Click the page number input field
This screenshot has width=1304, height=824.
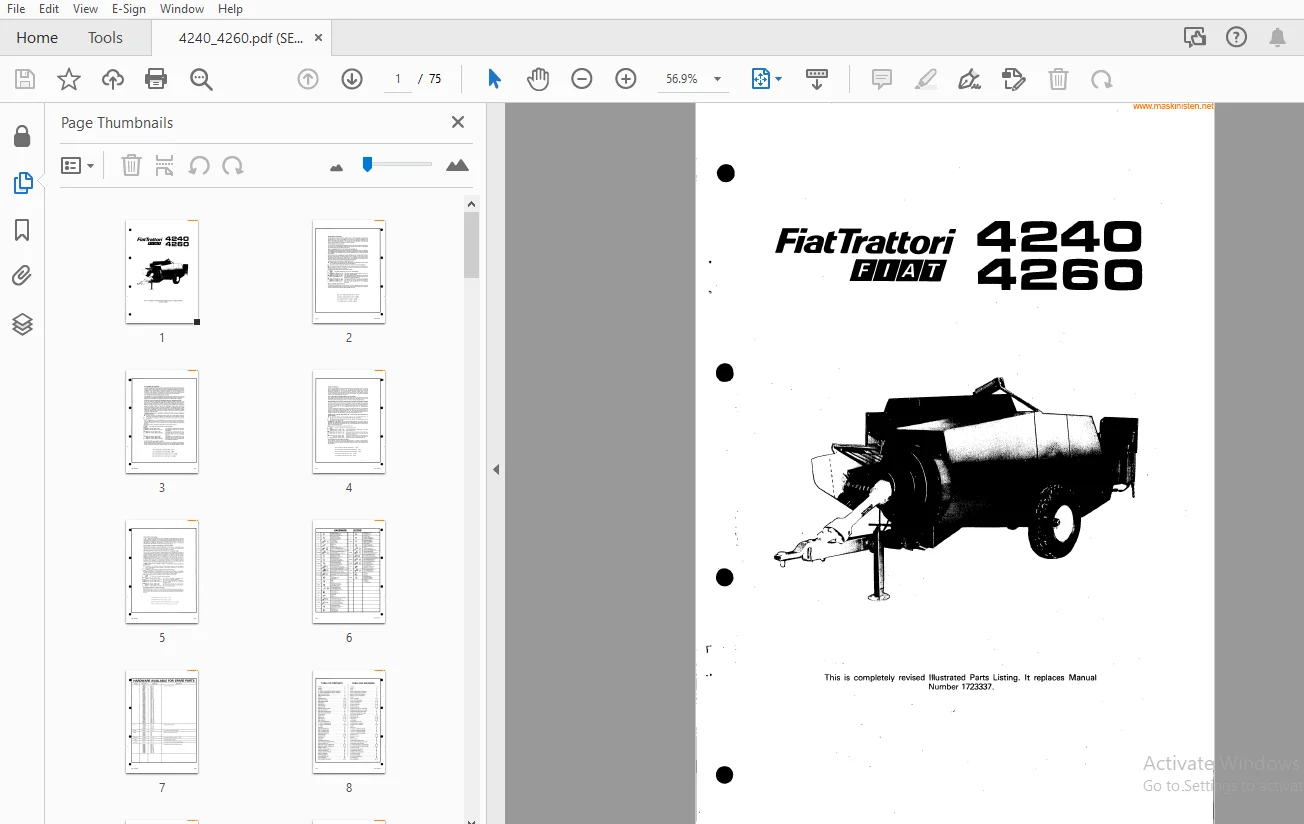coord(397,79)
